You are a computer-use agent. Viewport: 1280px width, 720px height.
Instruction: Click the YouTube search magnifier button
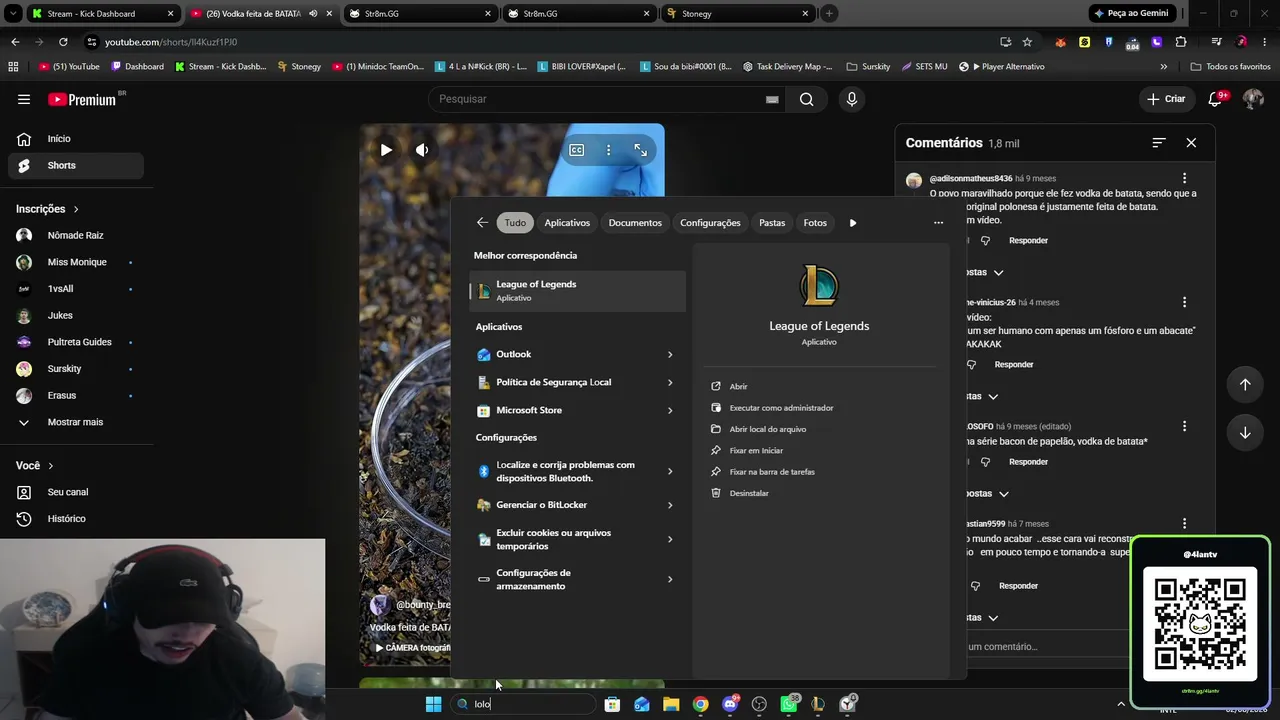806,99
